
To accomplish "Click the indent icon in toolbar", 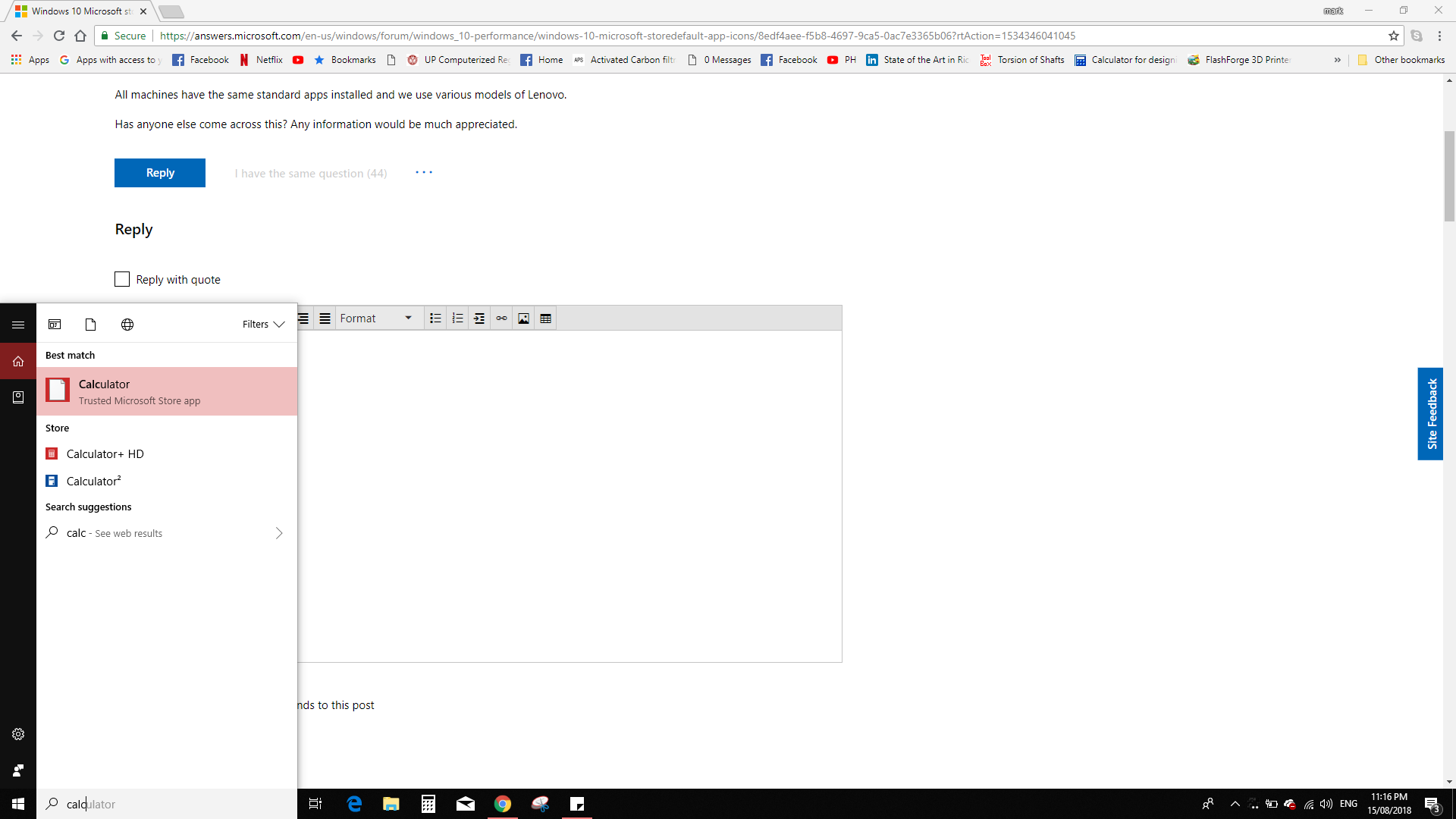I will pyautogui.click(x=479, y=318).
